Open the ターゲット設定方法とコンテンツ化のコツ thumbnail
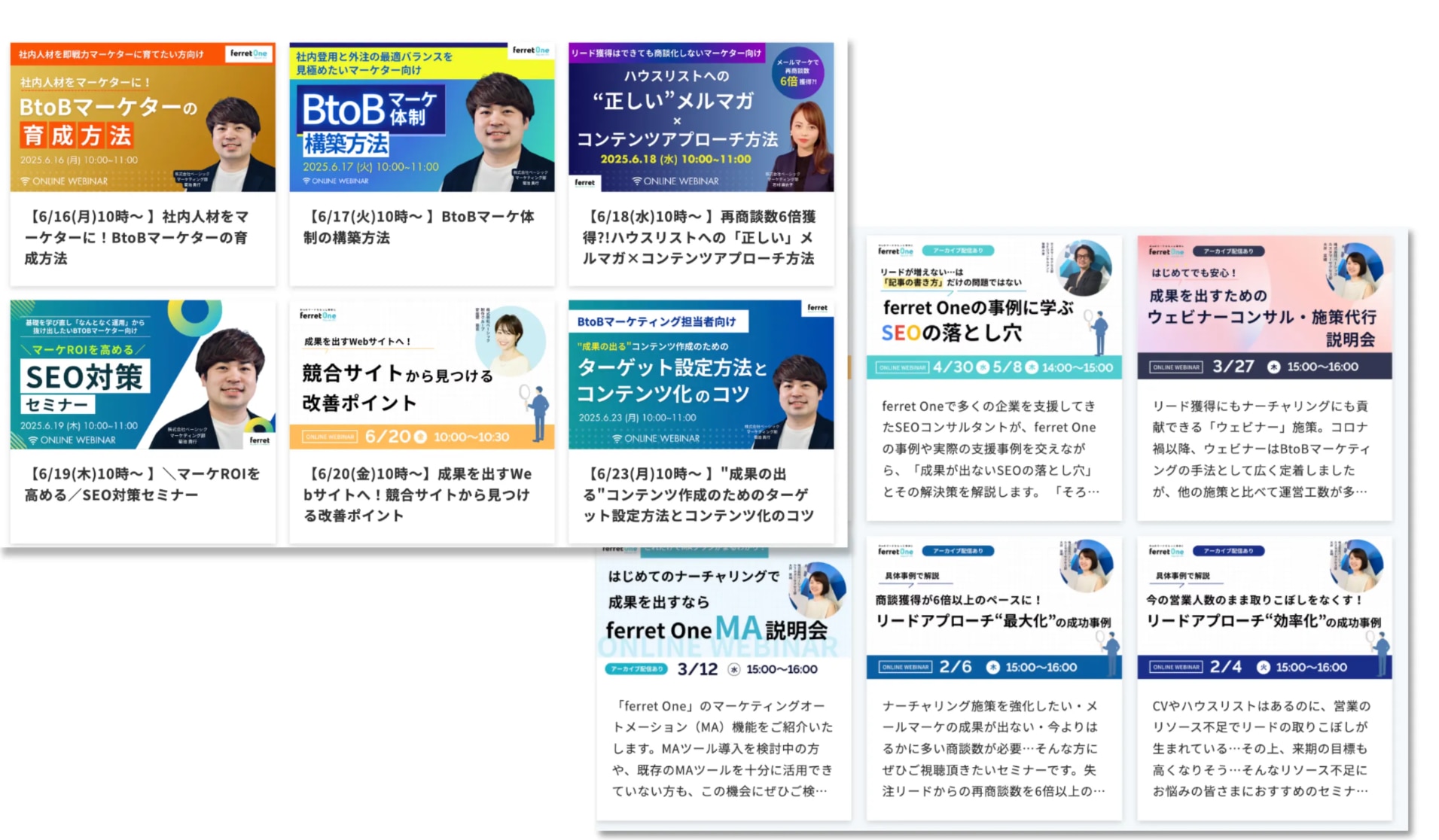 [701, 374]
